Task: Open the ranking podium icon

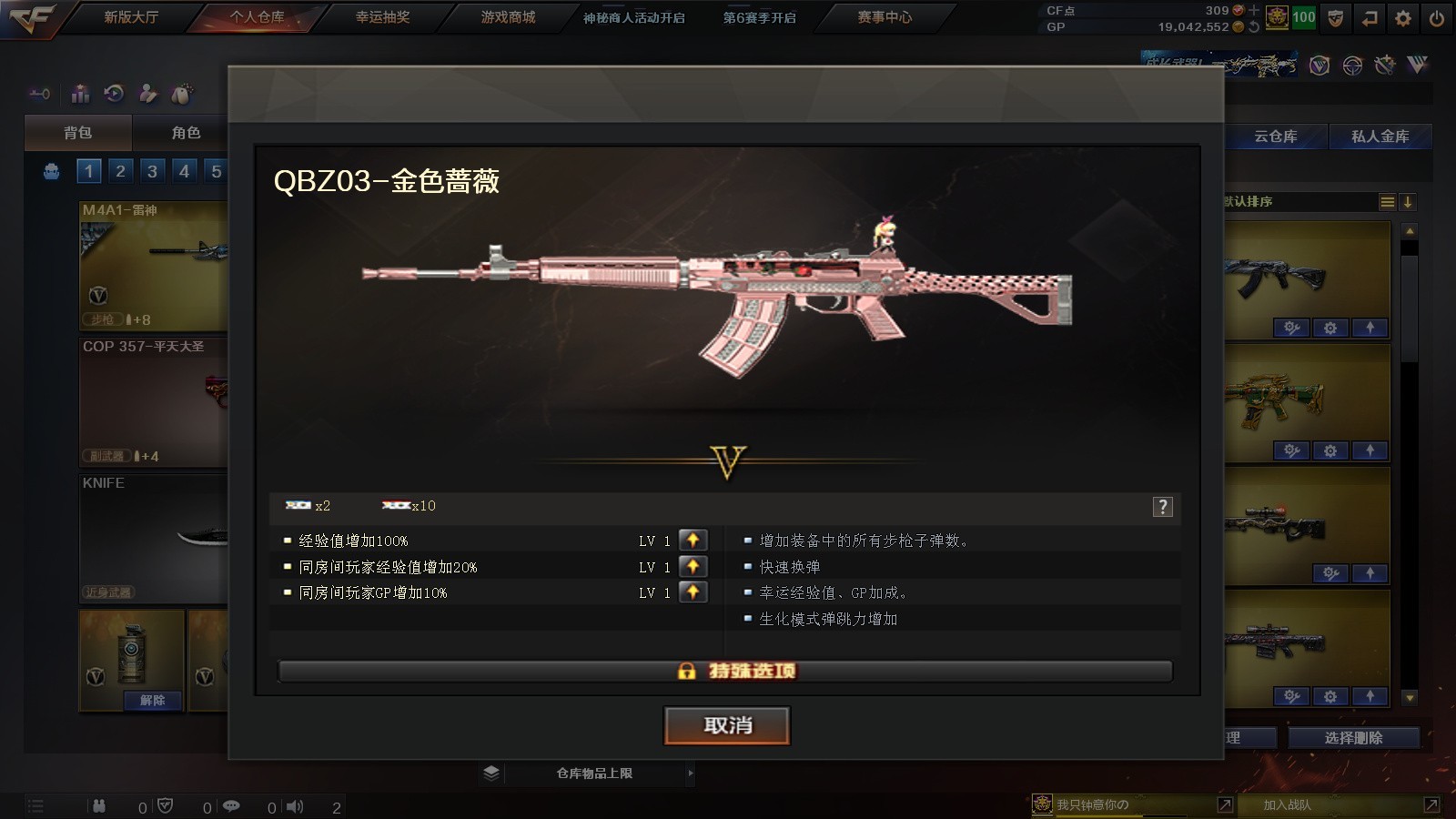Action: [81, 93]
